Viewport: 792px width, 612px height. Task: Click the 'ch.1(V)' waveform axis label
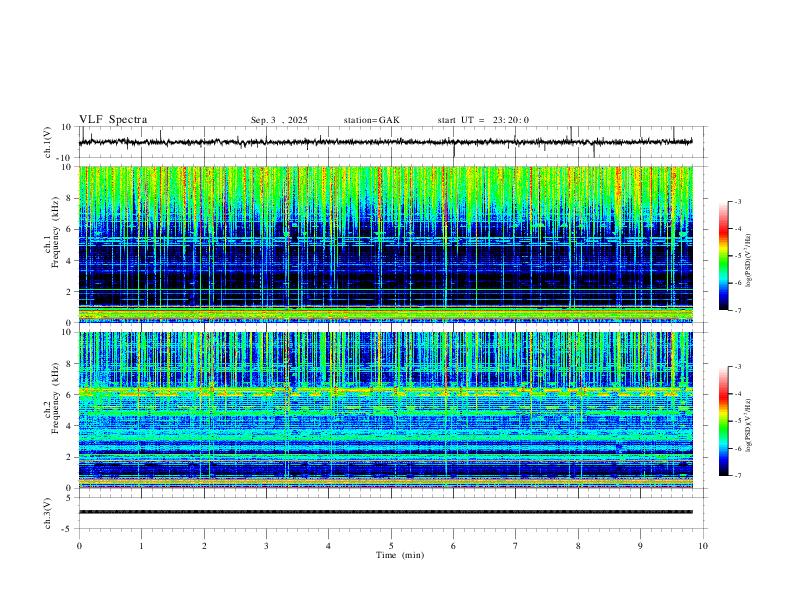pyautogui.click(x=48, y=142)
